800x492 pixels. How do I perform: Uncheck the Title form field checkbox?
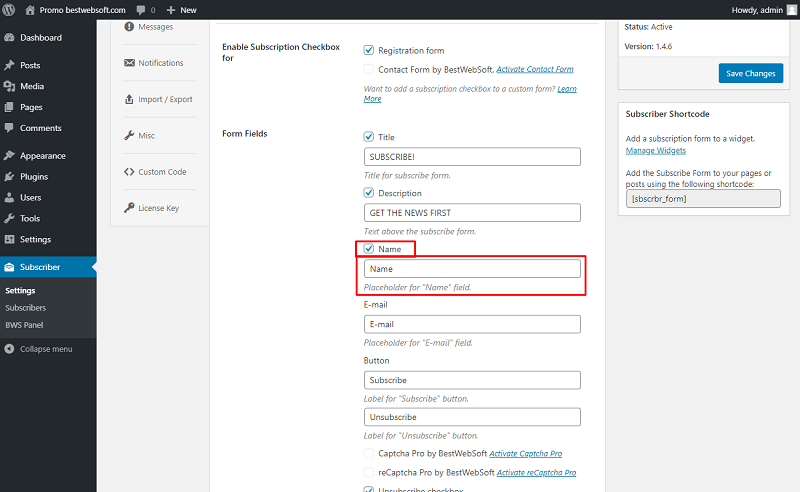click(x=369, y=137)
